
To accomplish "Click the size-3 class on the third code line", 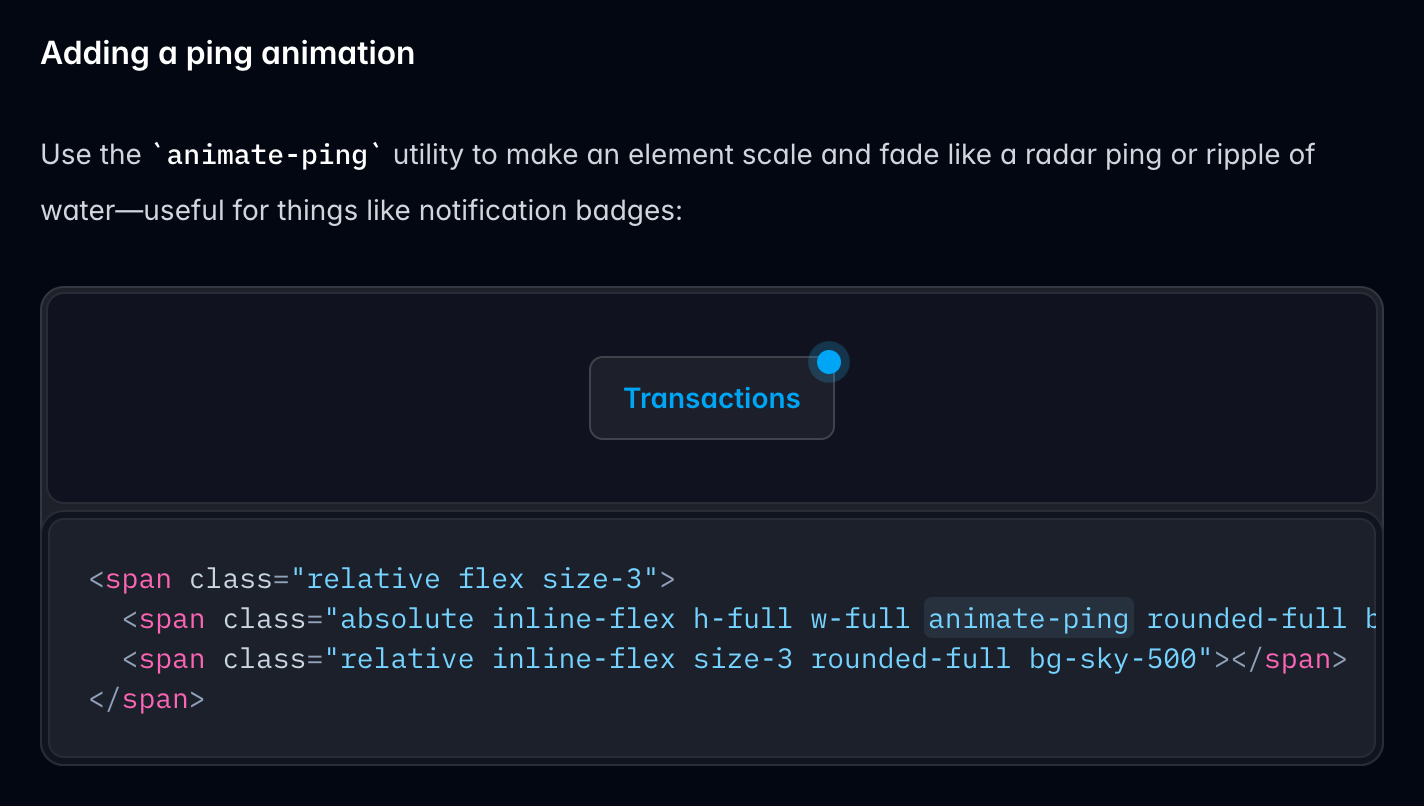I will [742, 659].
